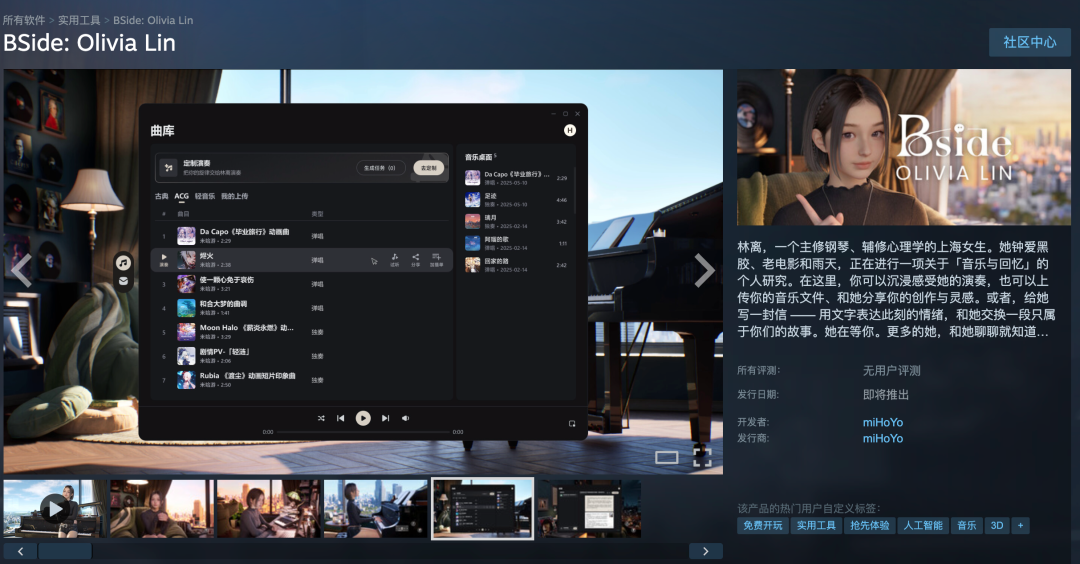The width and height of the screenshot is (1080, 564).
Task: Click the 回家的路 album cover in 音乐桌面
Action: click(x=472, y=265)
